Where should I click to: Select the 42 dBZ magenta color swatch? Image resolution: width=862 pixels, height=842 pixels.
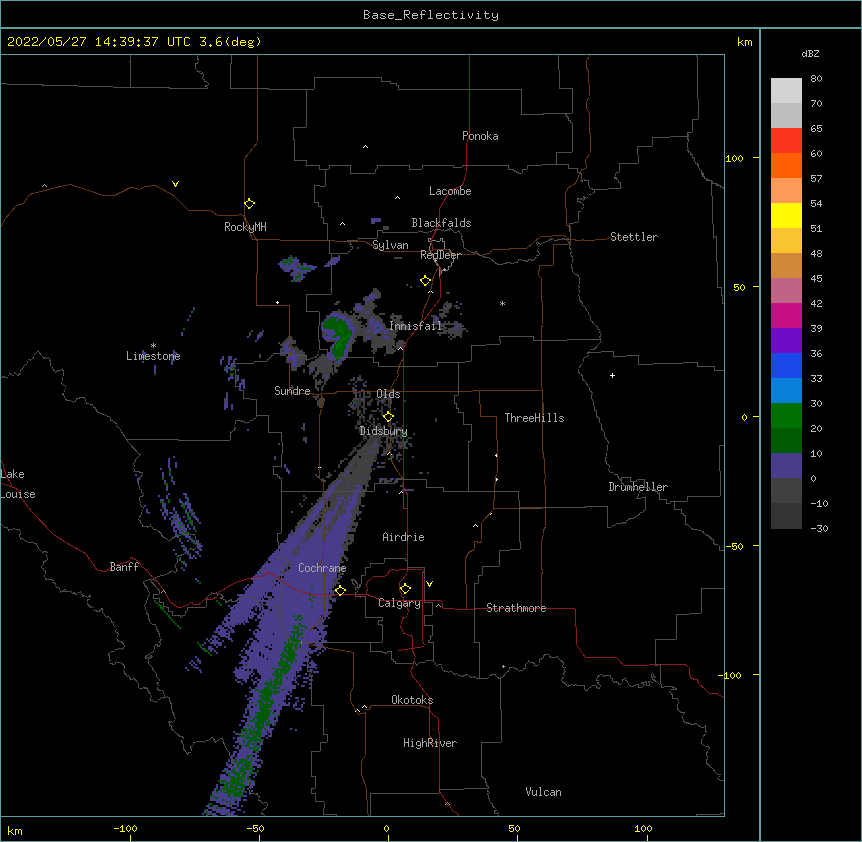tap(786, 315)
